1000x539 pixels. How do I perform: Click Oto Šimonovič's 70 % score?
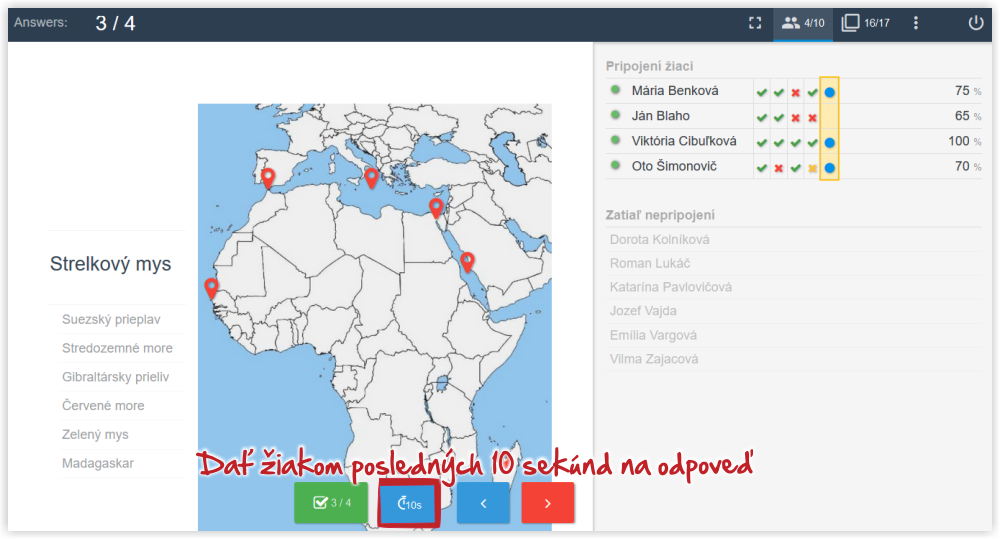[x=968, y=166]
